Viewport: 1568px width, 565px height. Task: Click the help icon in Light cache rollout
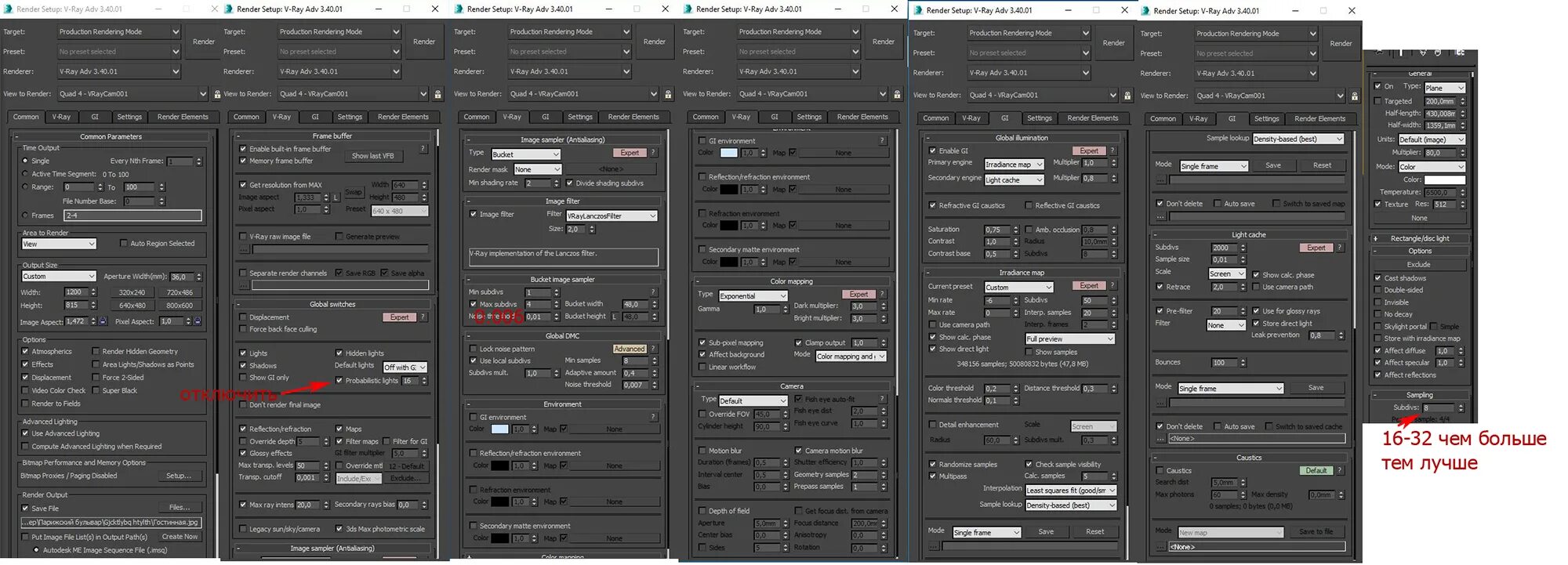1340,248
